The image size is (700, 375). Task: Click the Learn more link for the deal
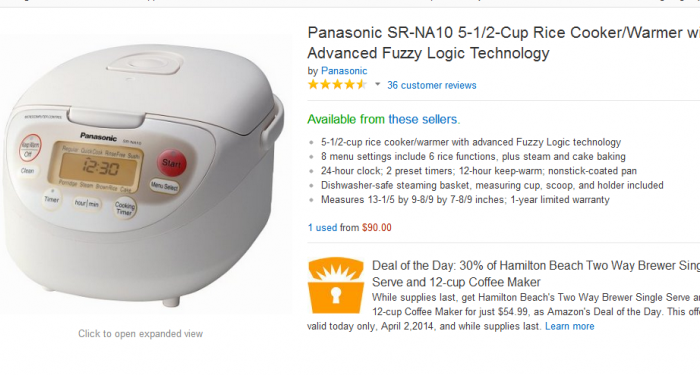[x=569, y=326]
